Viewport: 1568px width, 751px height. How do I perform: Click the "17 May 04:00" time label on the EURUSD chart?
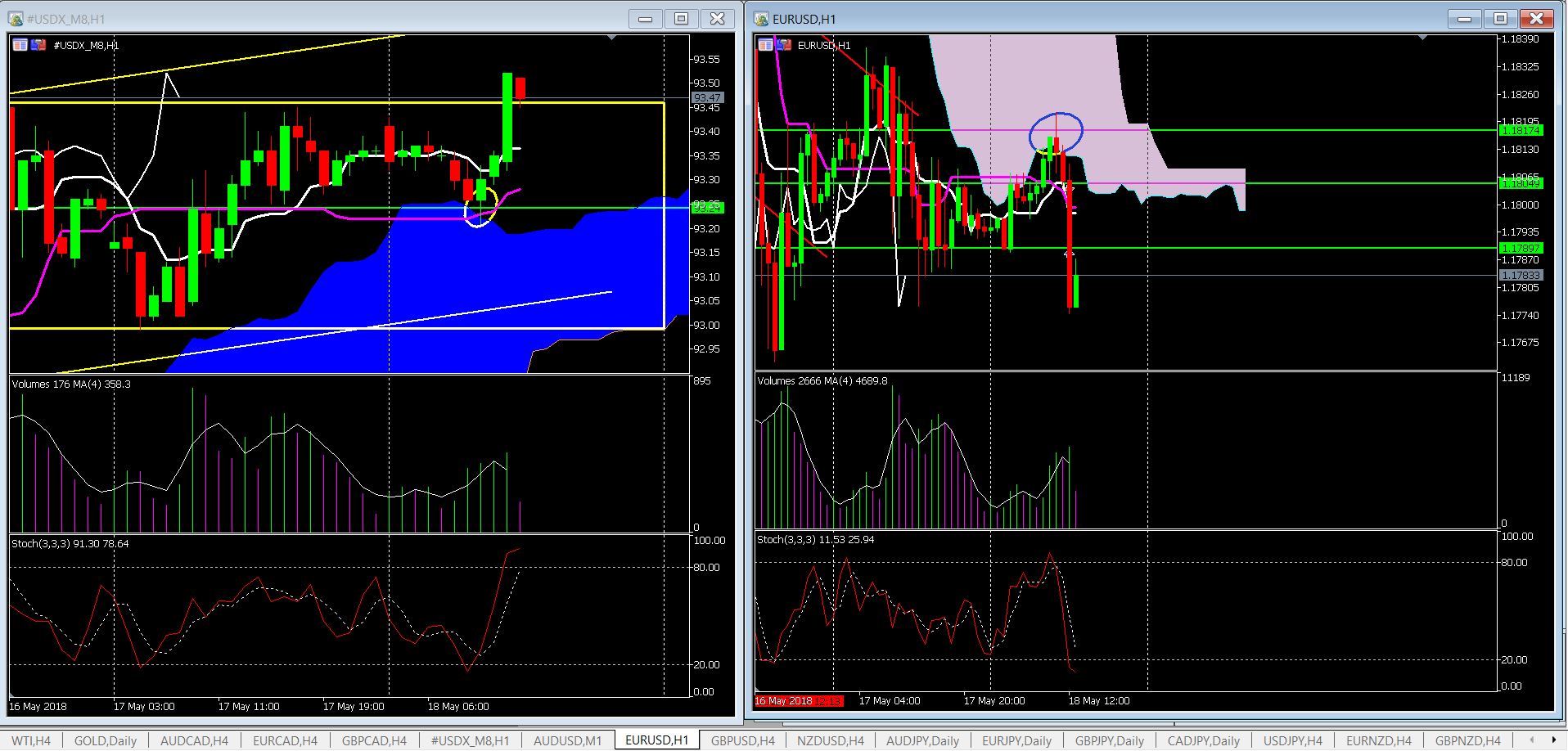pyautogui.click(x=890, y=701)
